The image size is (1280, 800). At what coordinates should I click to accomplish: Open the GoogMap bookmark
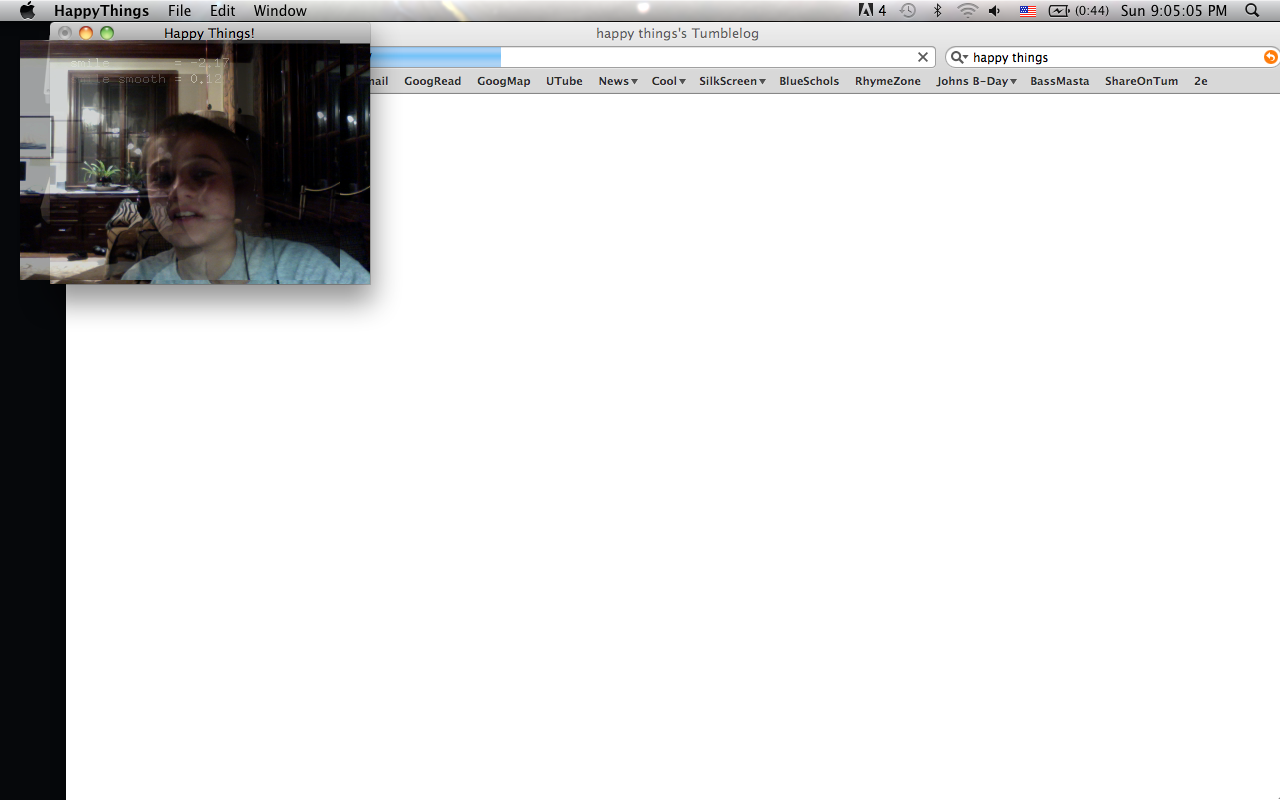(x=504, y=81)
